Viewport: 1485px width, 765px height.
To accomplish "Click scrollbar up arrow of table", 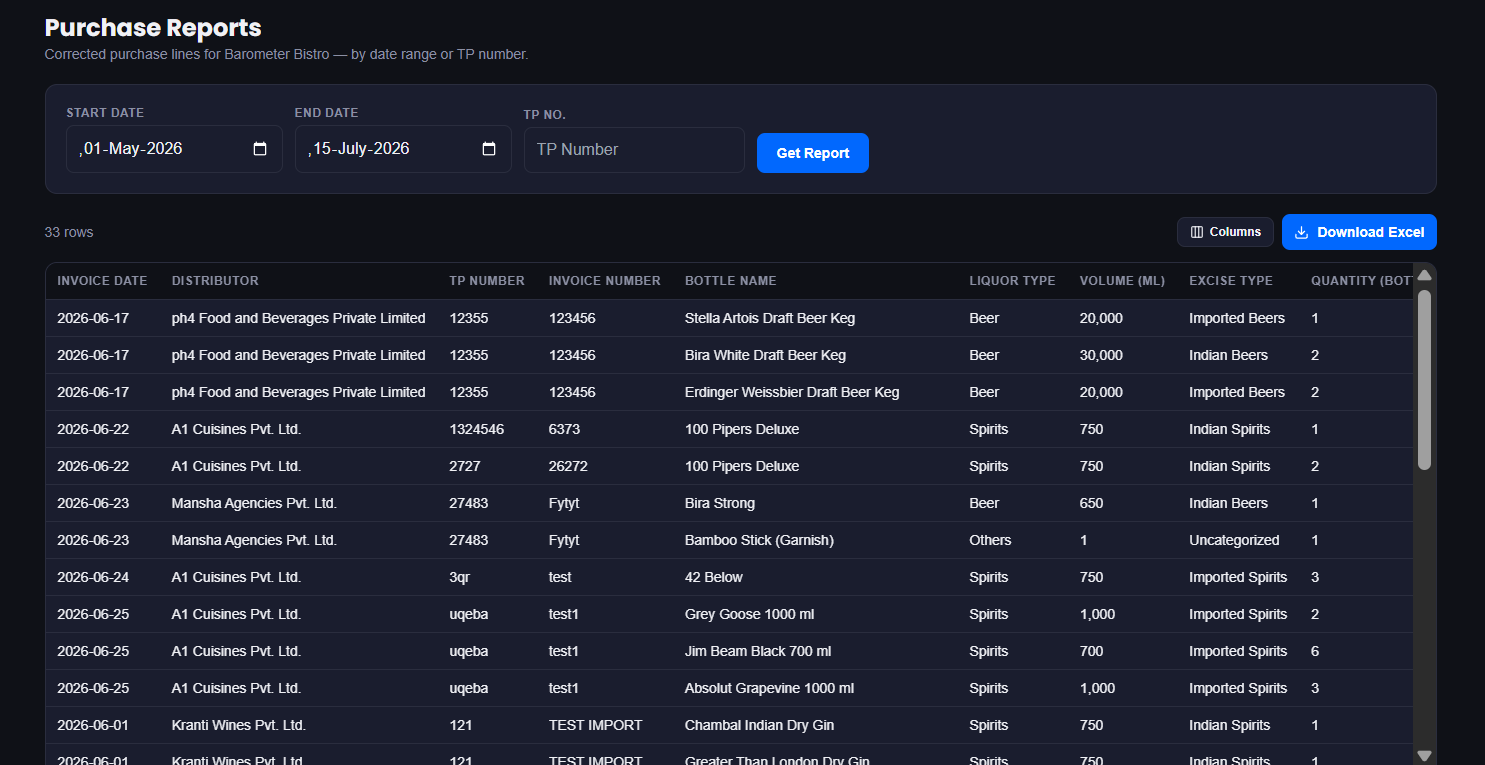I will click(1425, 275).
